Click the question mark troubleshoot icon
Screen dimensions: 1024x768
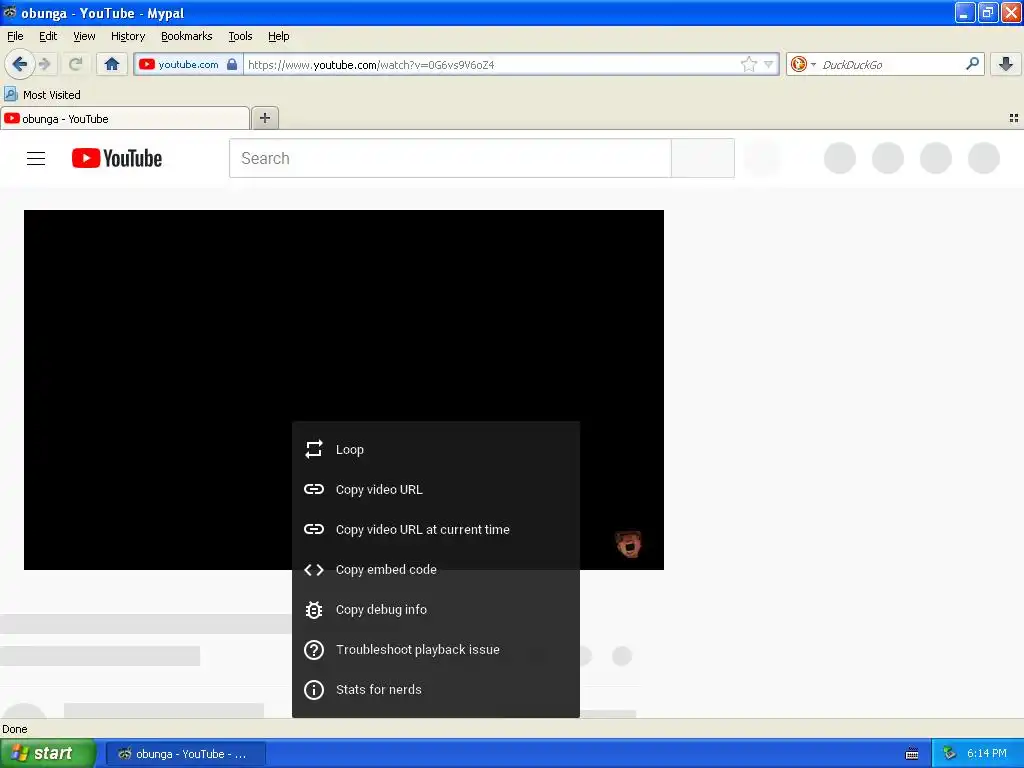(314, 650)
